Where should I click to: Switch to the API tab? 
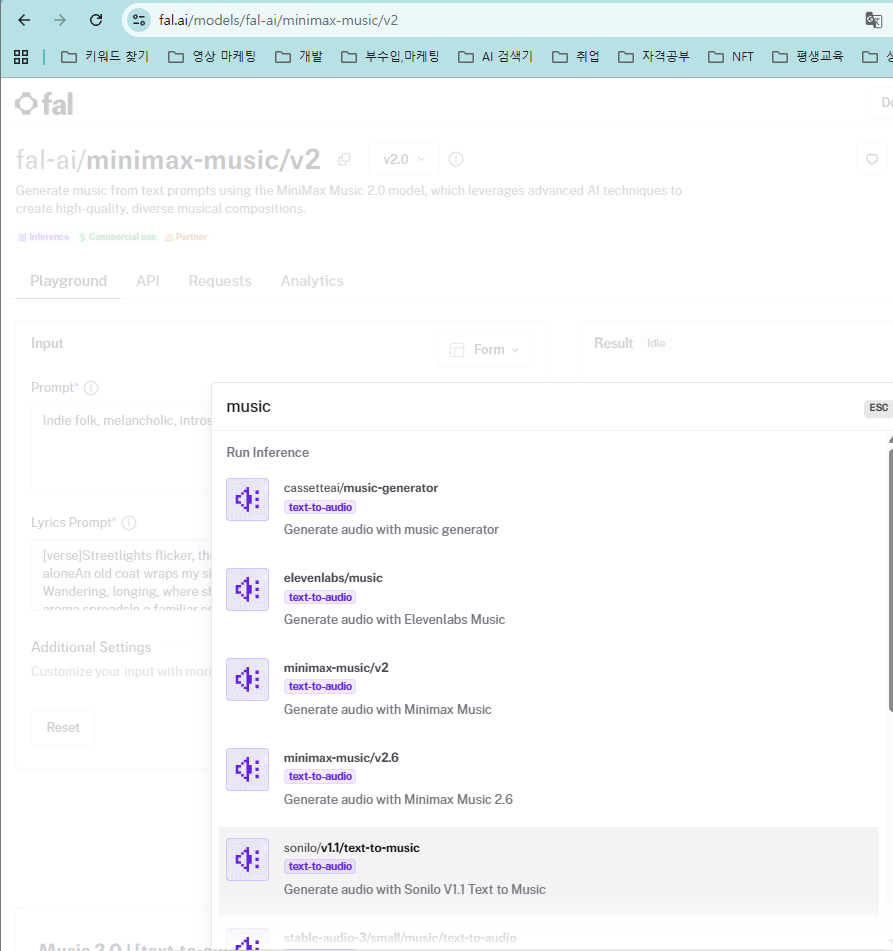coord(148,281)
